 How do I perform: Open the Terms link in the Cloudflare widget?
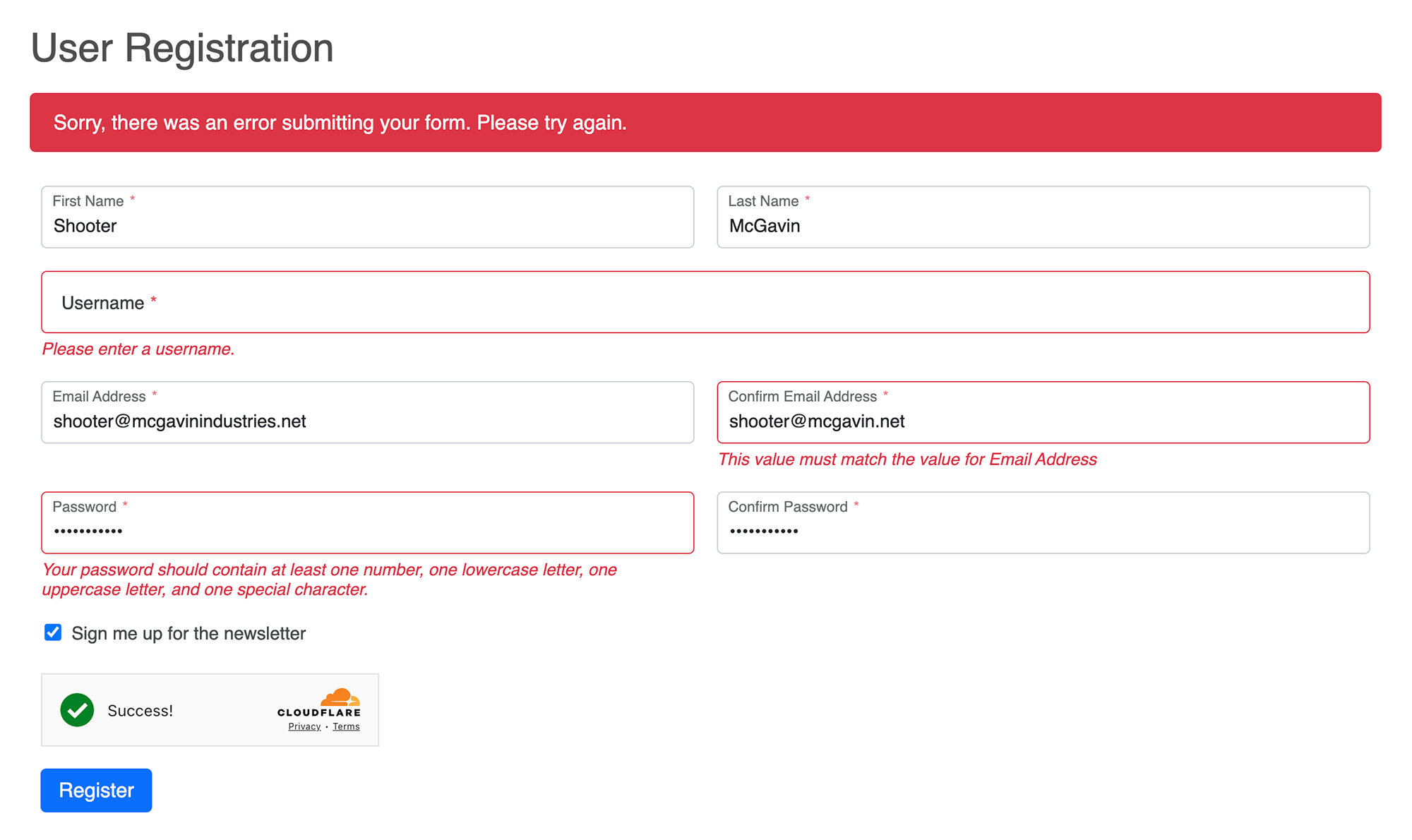(x=346, y=726)
